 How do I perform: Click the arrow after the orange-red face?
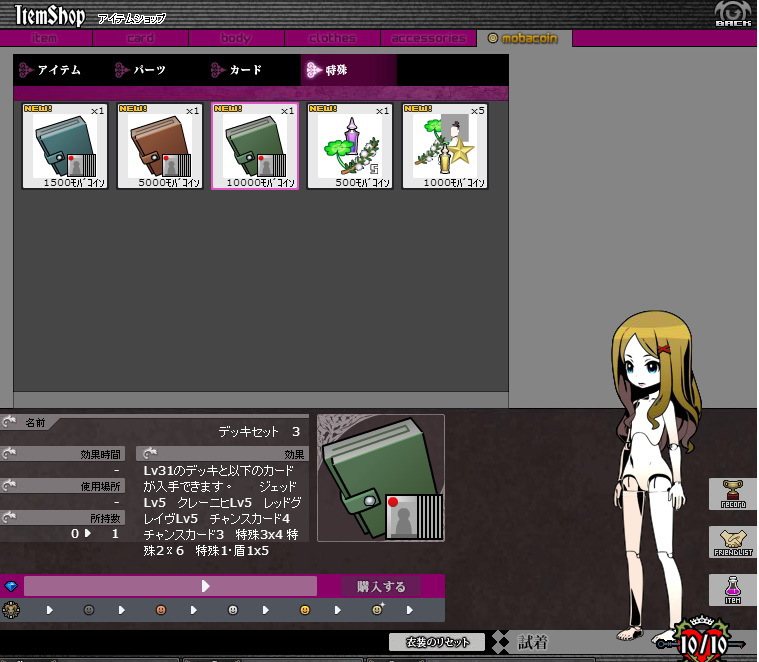(x=194, y=610)
